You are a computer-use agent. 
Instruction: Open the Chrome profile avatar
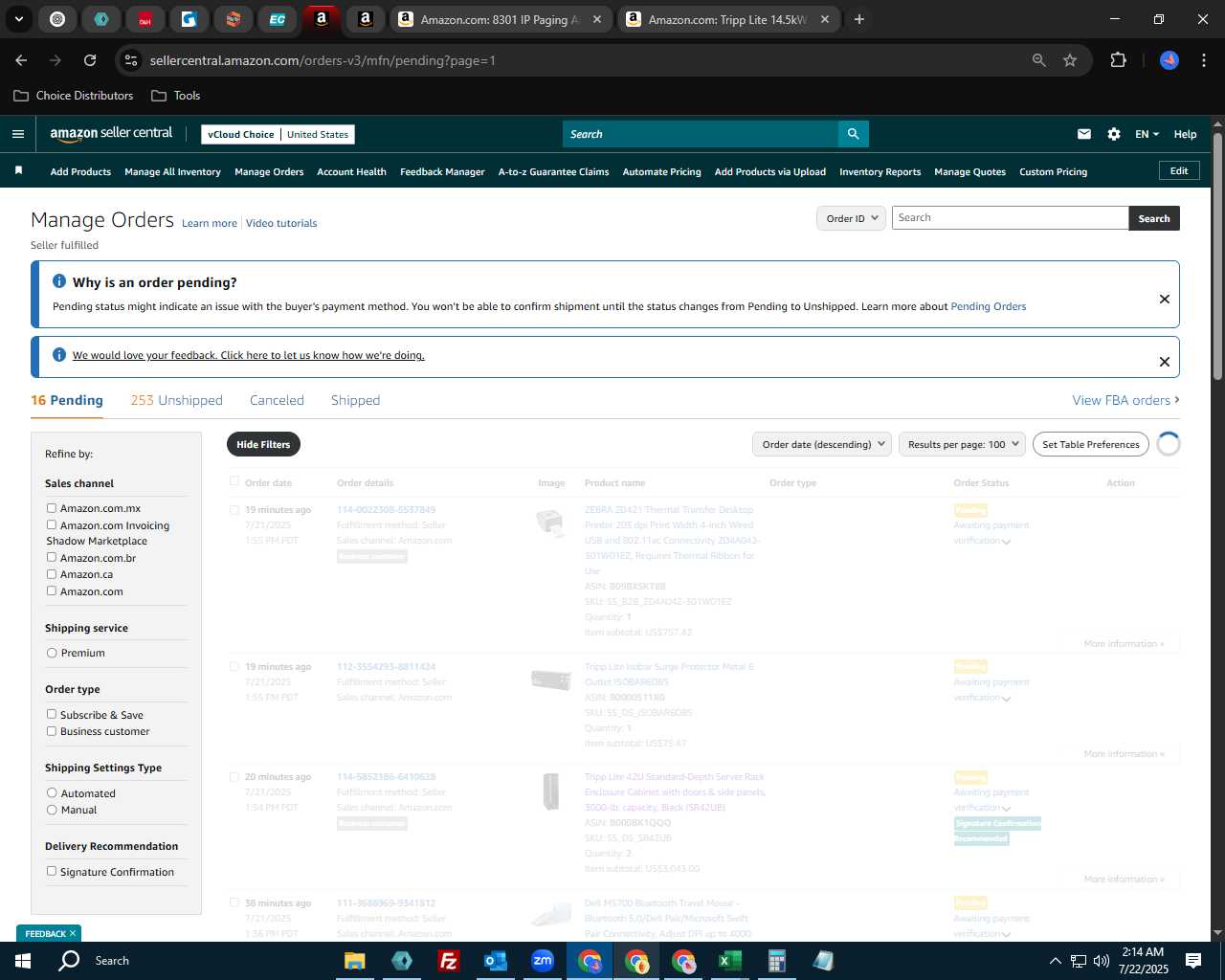tap(1169, 60)
